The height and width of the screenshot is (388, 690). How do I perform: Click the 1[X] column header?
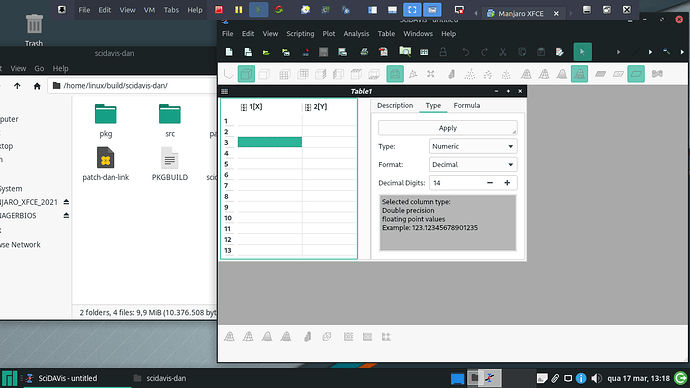269,107
